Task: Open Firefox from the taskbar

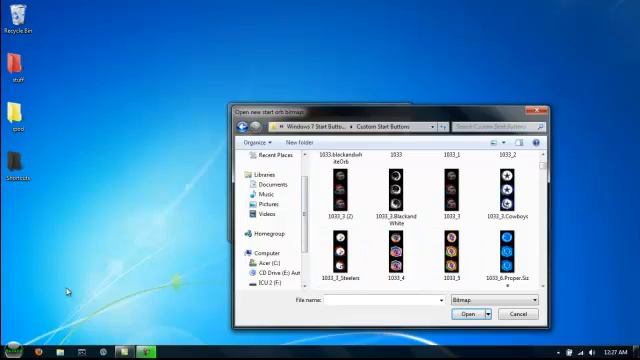Action: [x=39, y=352]
